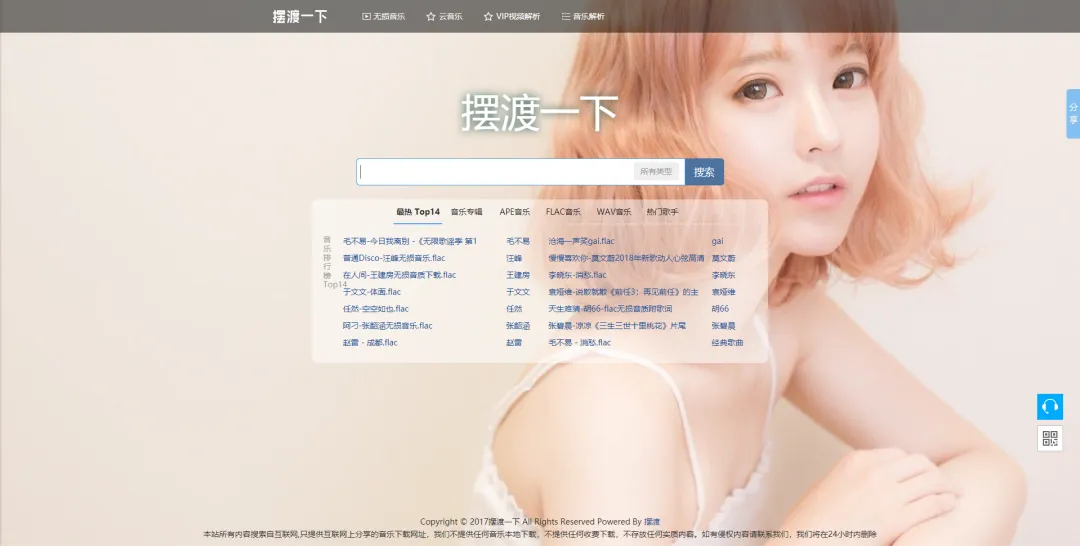Image resolution: width=1080 pixels, height=546 pixels.
Task: Open song 普通Disco-汪峰无损音乐.flac
Action: 394,258
